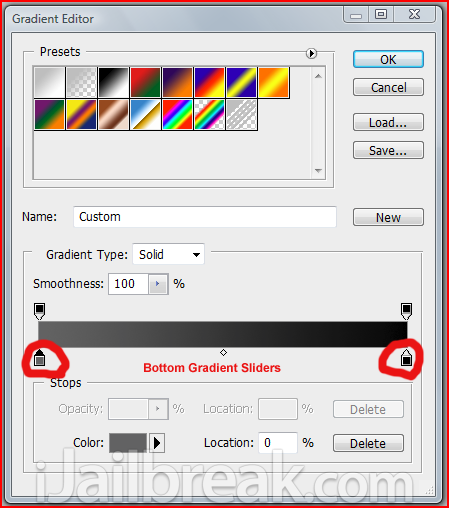The height and width of the screenshot is (508, 449).
Task: Select the right opacity stop above gradient bar
Action: click(406, 311)
